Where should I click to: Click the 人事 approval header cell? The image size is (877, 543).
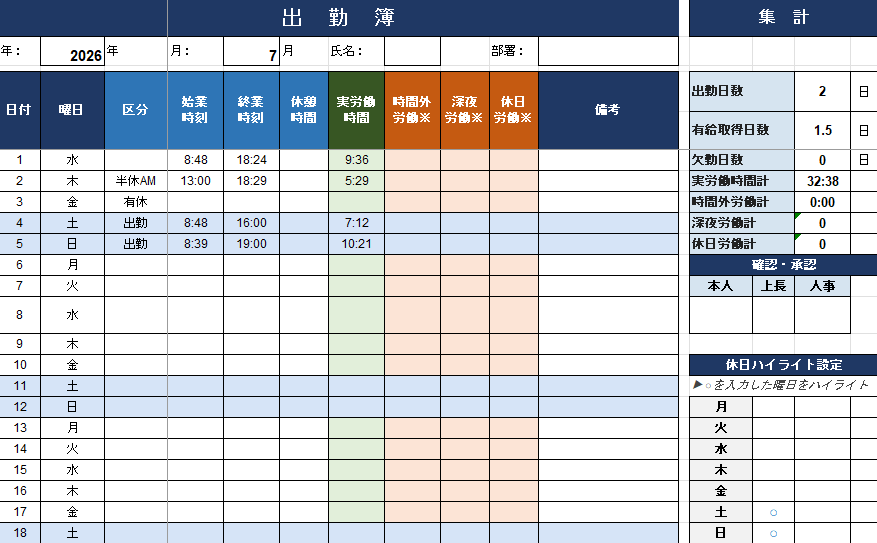(822, 286)
